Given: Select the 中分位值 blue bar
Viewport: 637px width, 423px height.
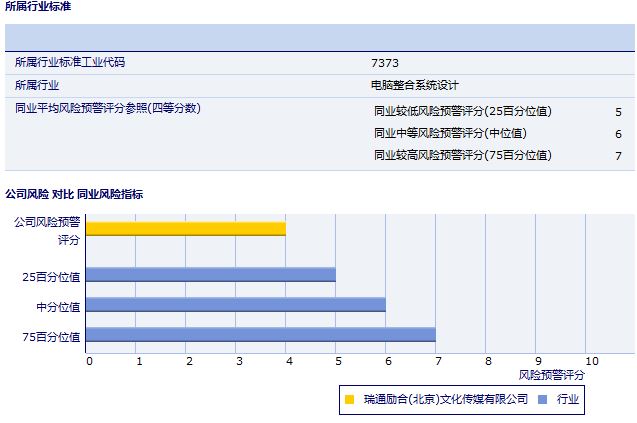Looking at the screenshot, I should point(236,305).
